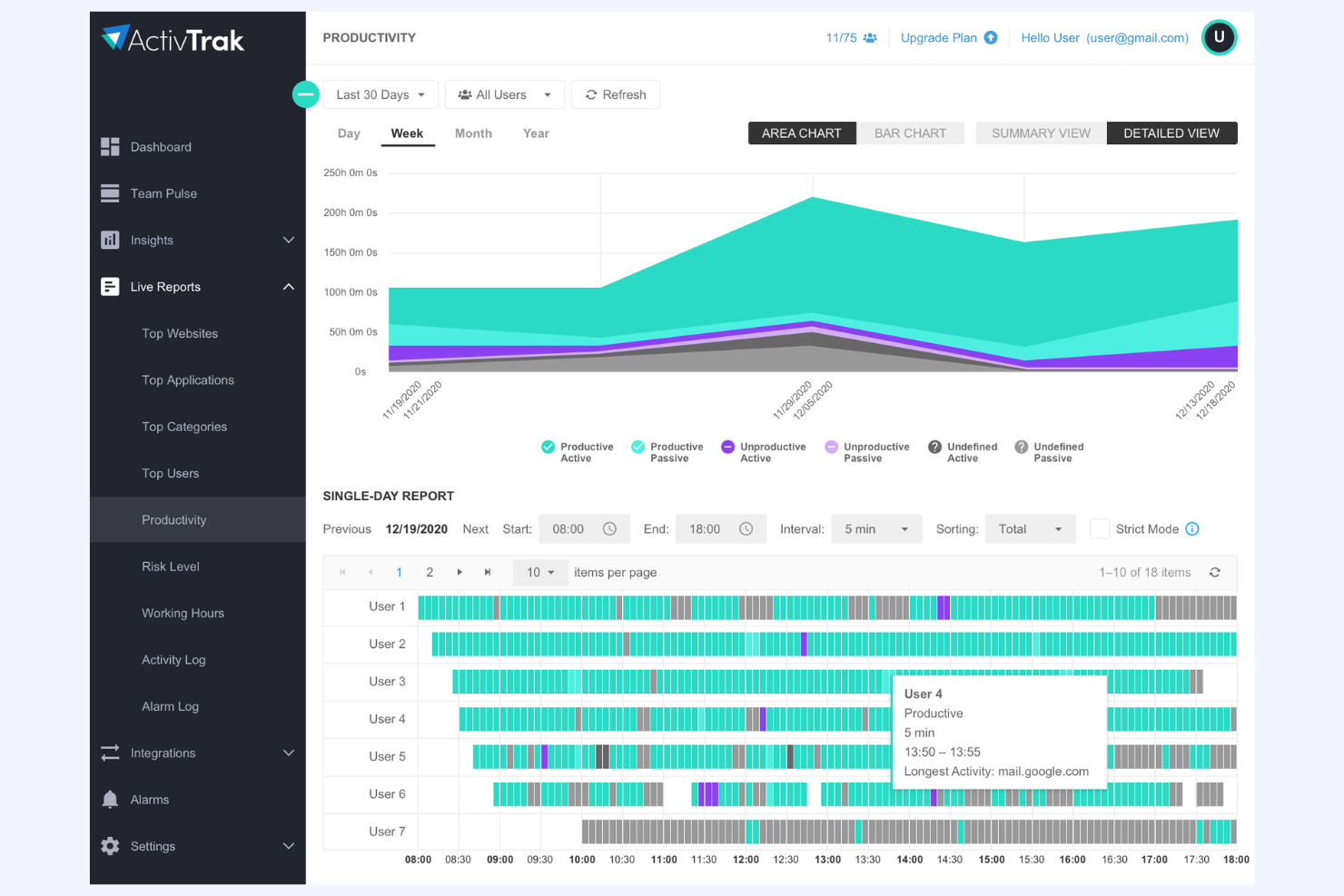Screen dimensions: 1344x896
Task: Open the user avatar U menu
Action: point(1219,37)
